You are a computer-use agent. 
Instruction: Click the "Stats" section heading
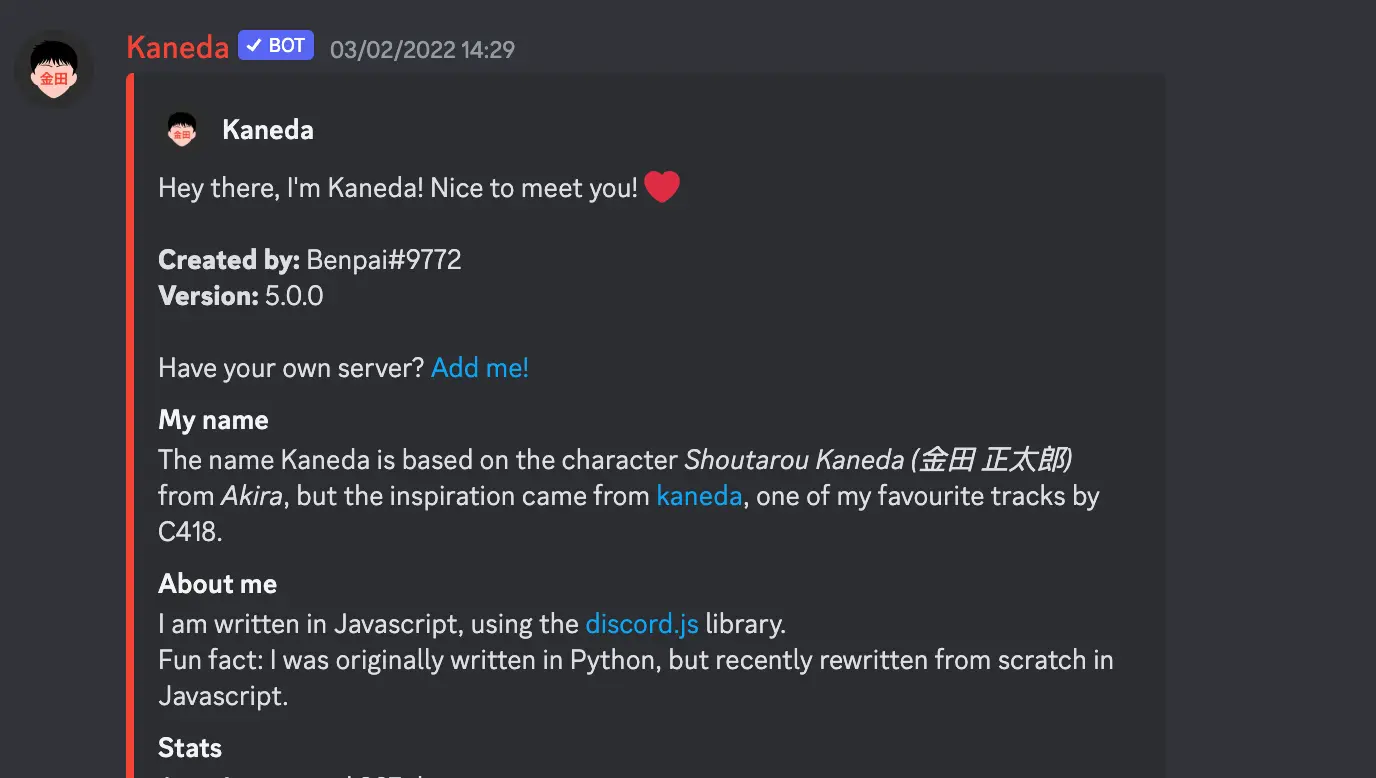pyautogui.click(x=190, y=748)
